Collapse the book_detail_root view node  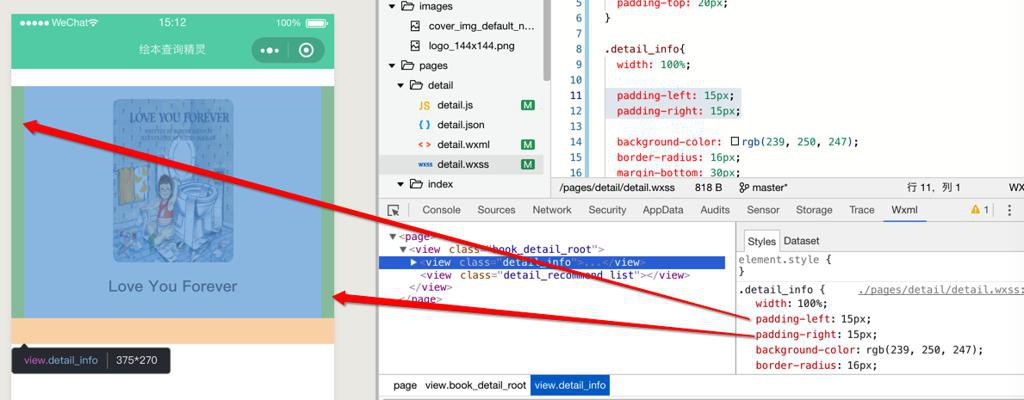[x=403, y=249]
